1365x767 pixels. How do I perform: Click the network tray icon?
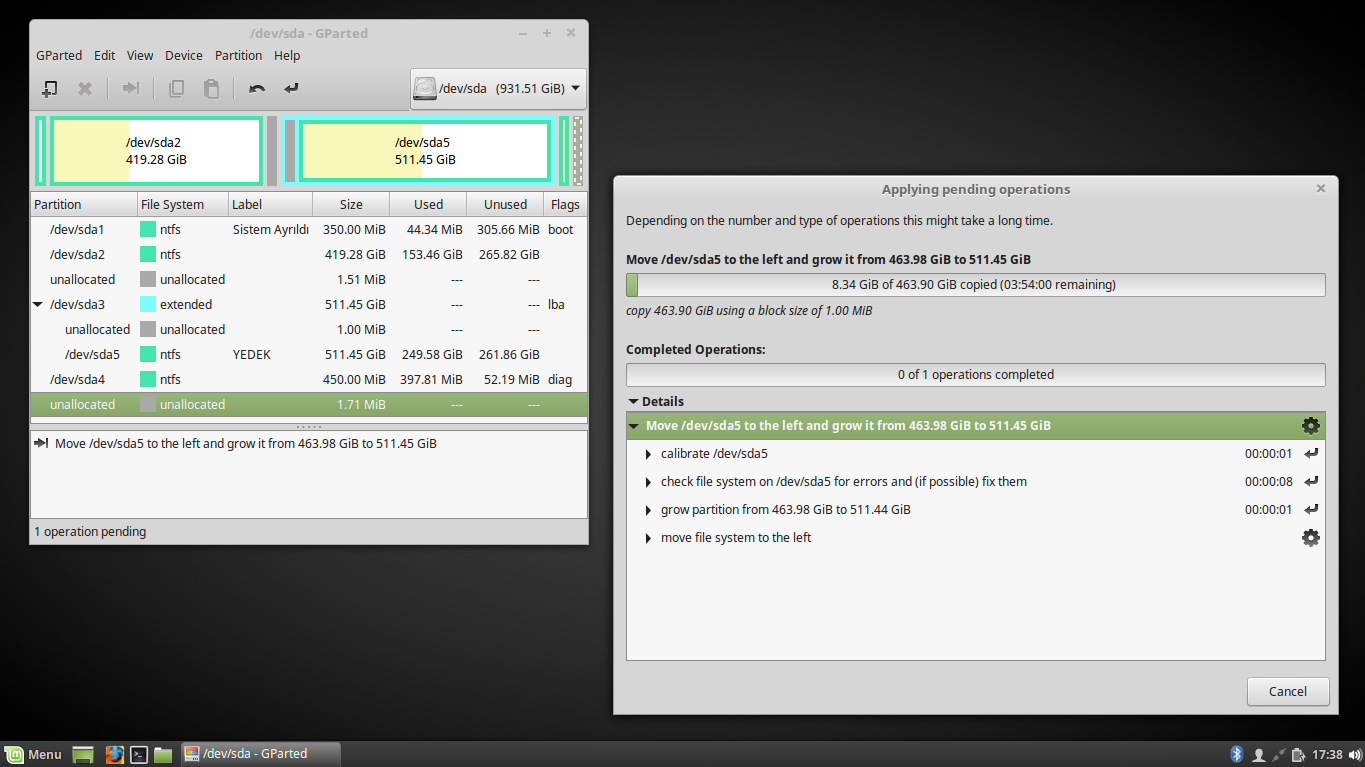tap(1278, 755)
